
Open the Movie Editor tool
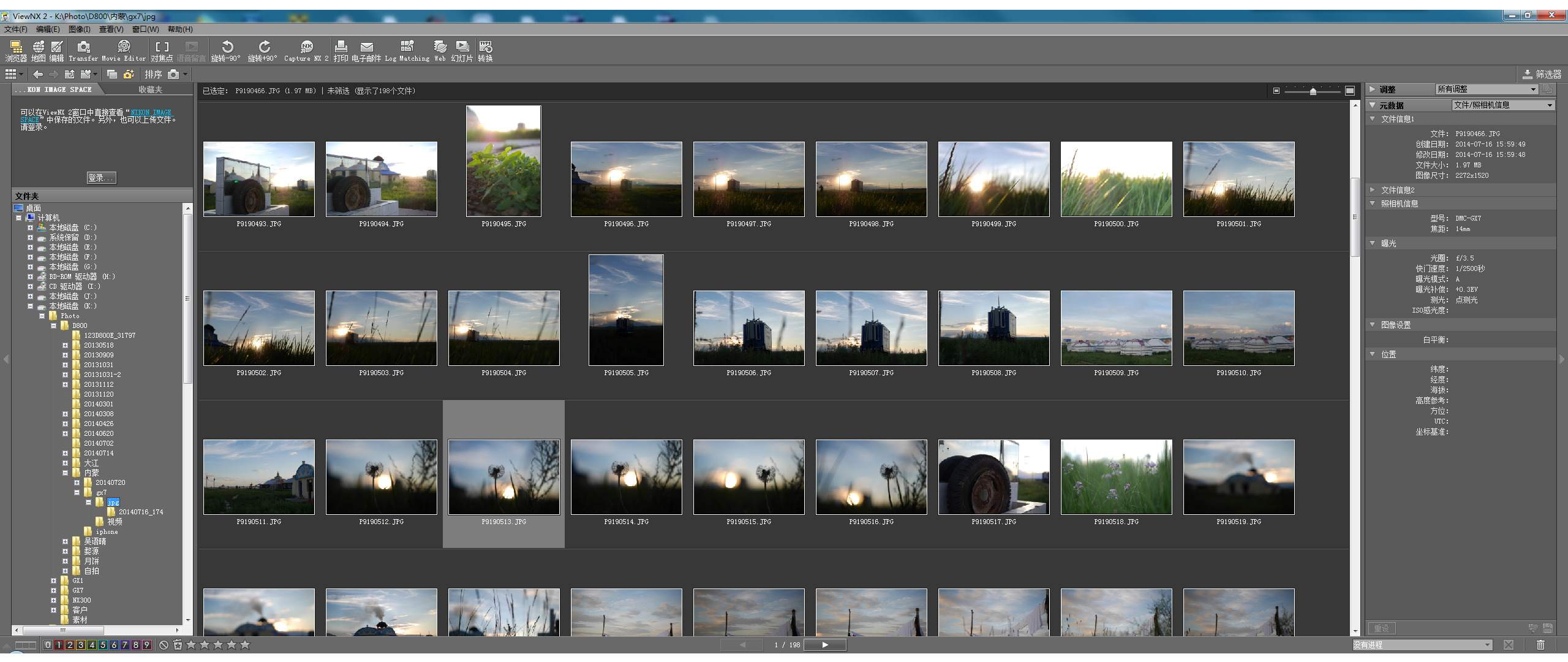point(124,51)
